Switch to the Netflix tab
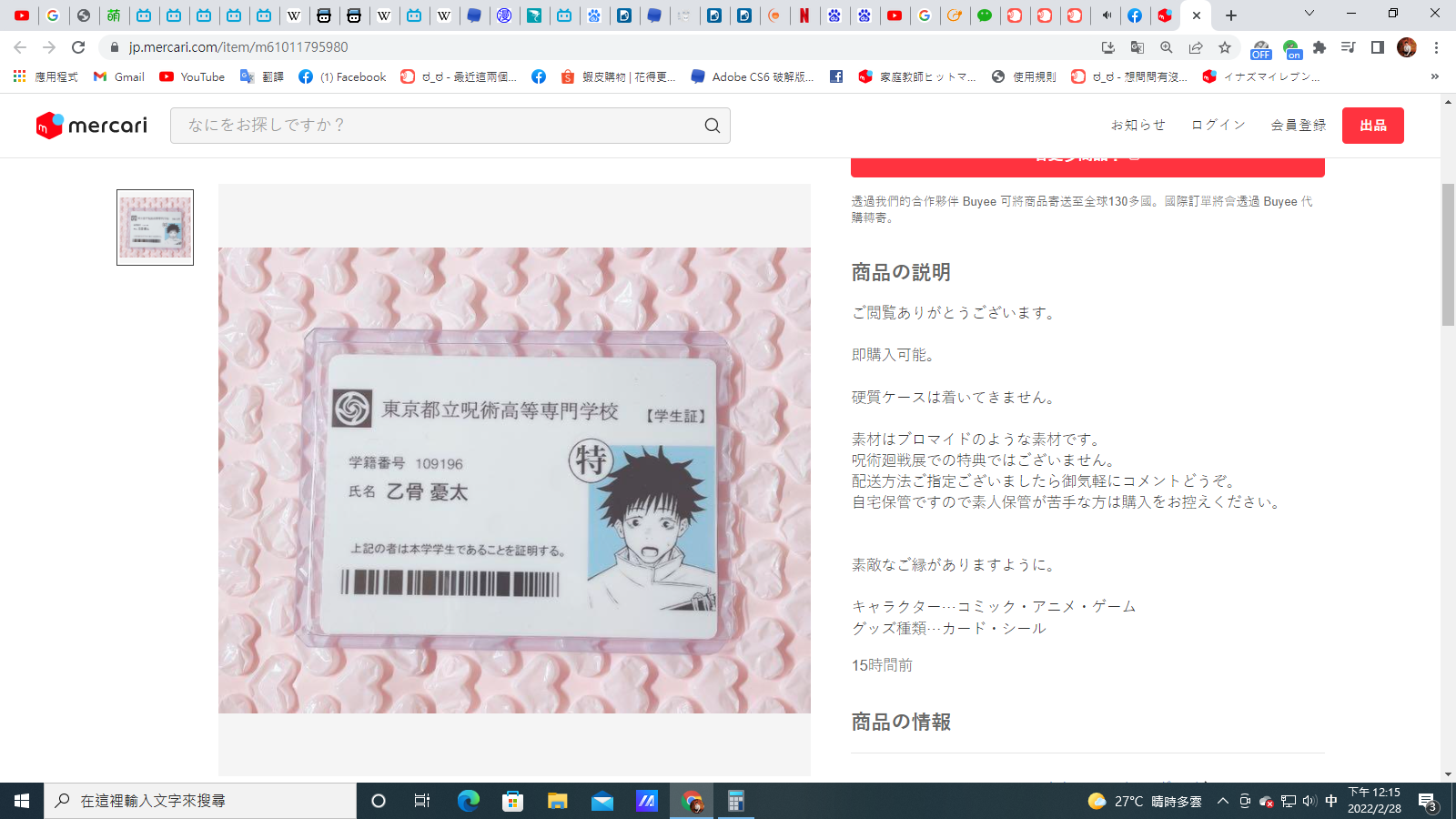The height and width of the screenshot is (819, 1456). (x=804, y=15)
